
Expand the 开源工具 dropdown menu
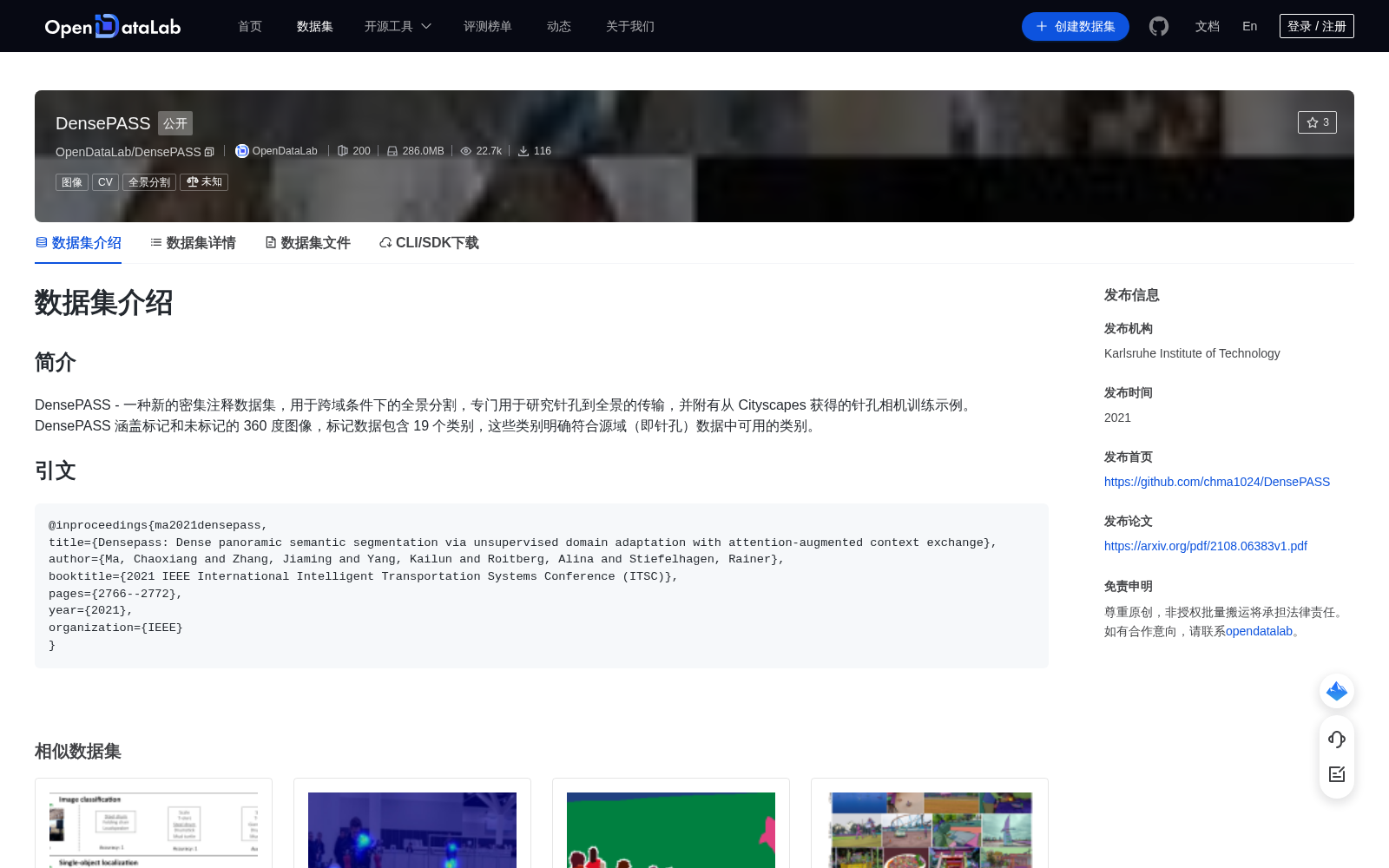(398, 26)
